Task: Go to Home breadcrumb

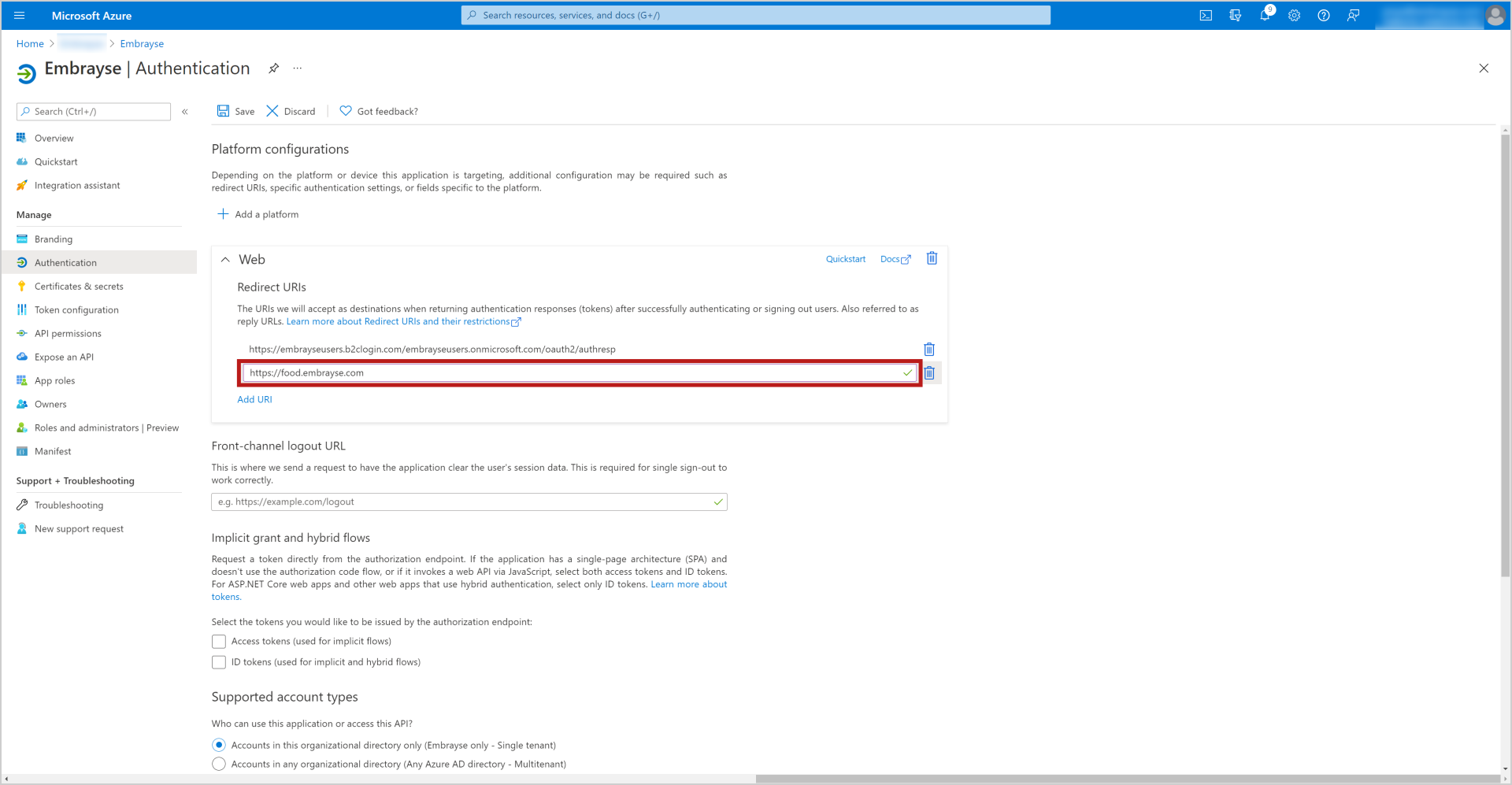Action: click(x=30, y=43)
